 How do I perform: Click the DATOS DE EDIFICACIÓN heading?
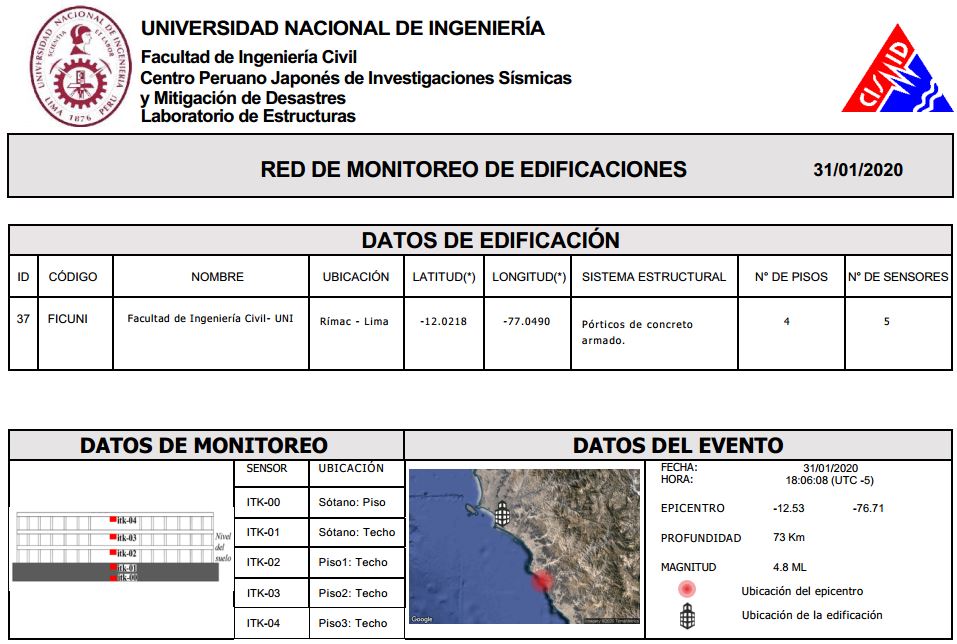490,240
